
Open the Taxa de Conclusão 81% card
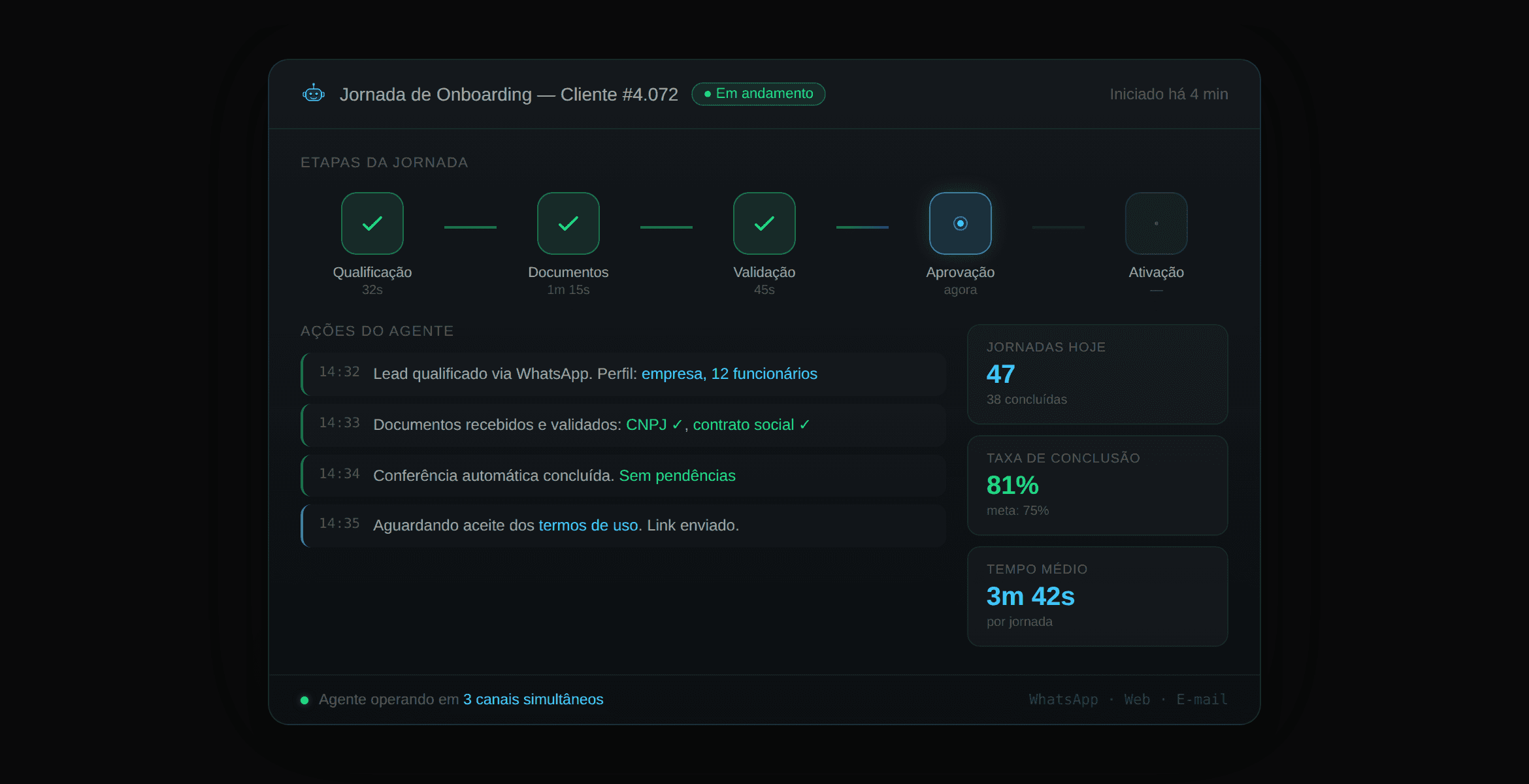pyautogui.click(x=1097, y=485)
